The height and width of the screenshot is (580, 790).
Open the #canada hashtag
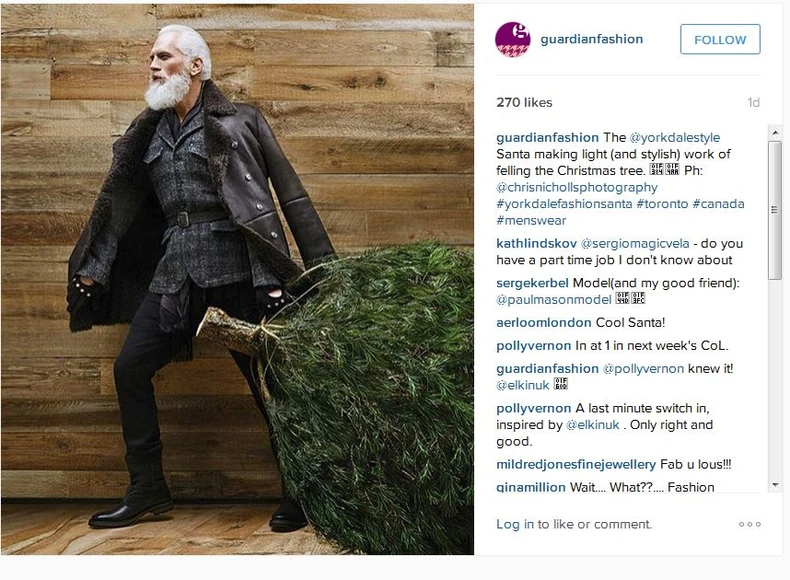718,204
